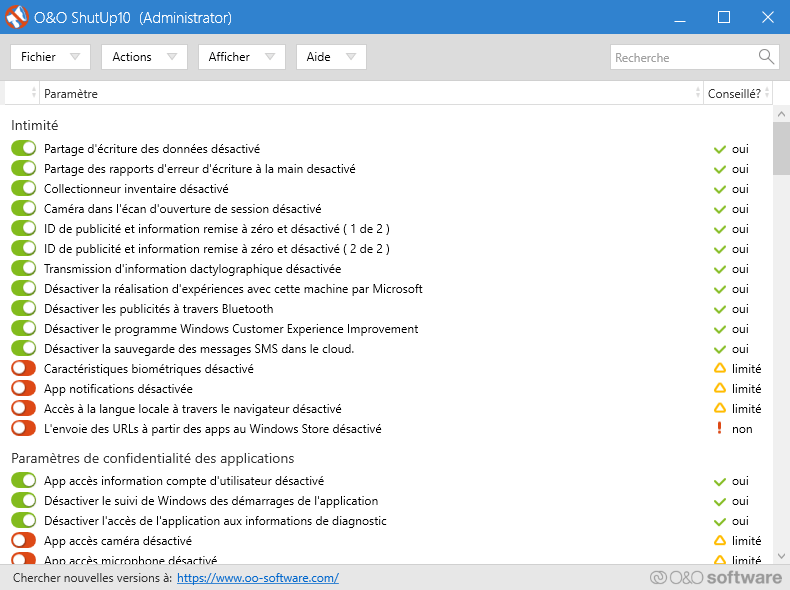Open the Actions dropdown menu
The height and width of the screenshot is (590, 790).
[145, 57]
